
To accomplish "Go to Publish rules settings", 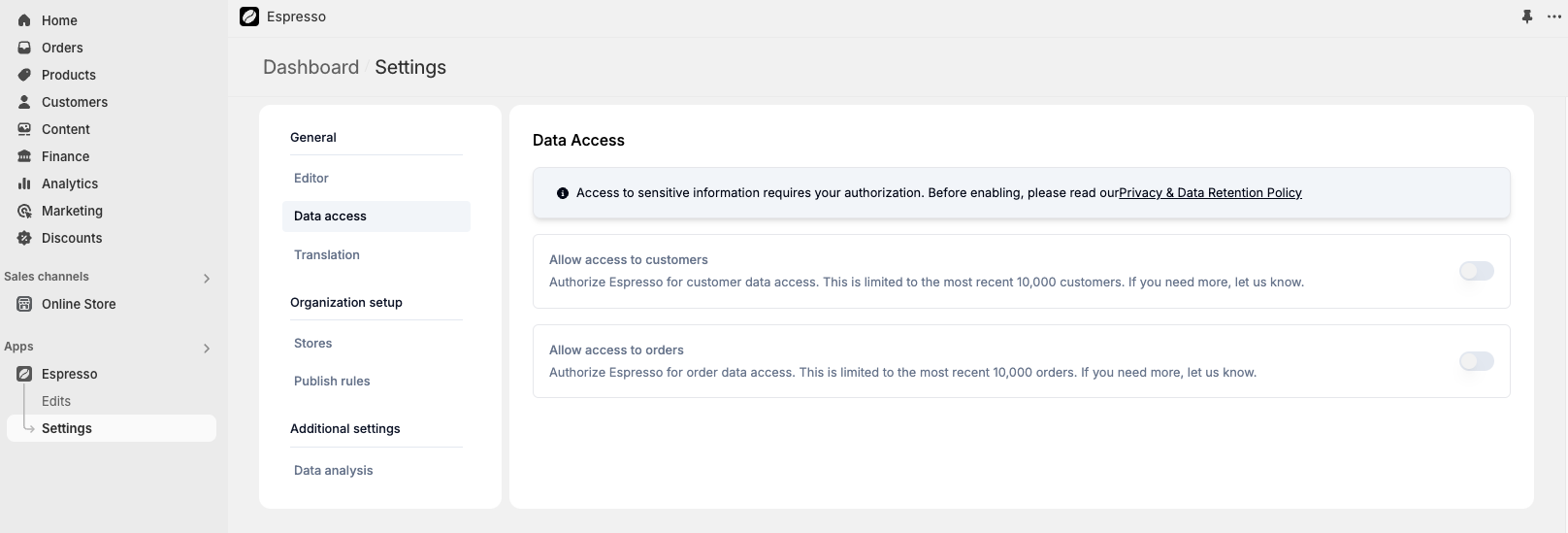I will pyautogui.click(x=332, y=381).
